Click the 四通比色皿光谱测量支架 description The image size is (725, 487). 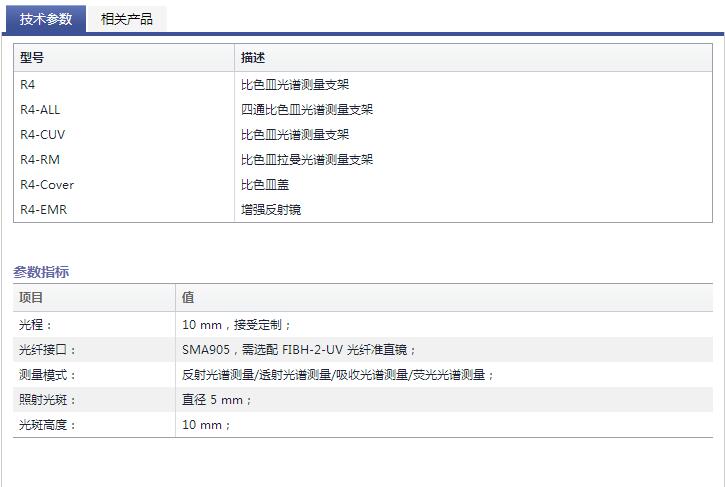pos(306,110)
